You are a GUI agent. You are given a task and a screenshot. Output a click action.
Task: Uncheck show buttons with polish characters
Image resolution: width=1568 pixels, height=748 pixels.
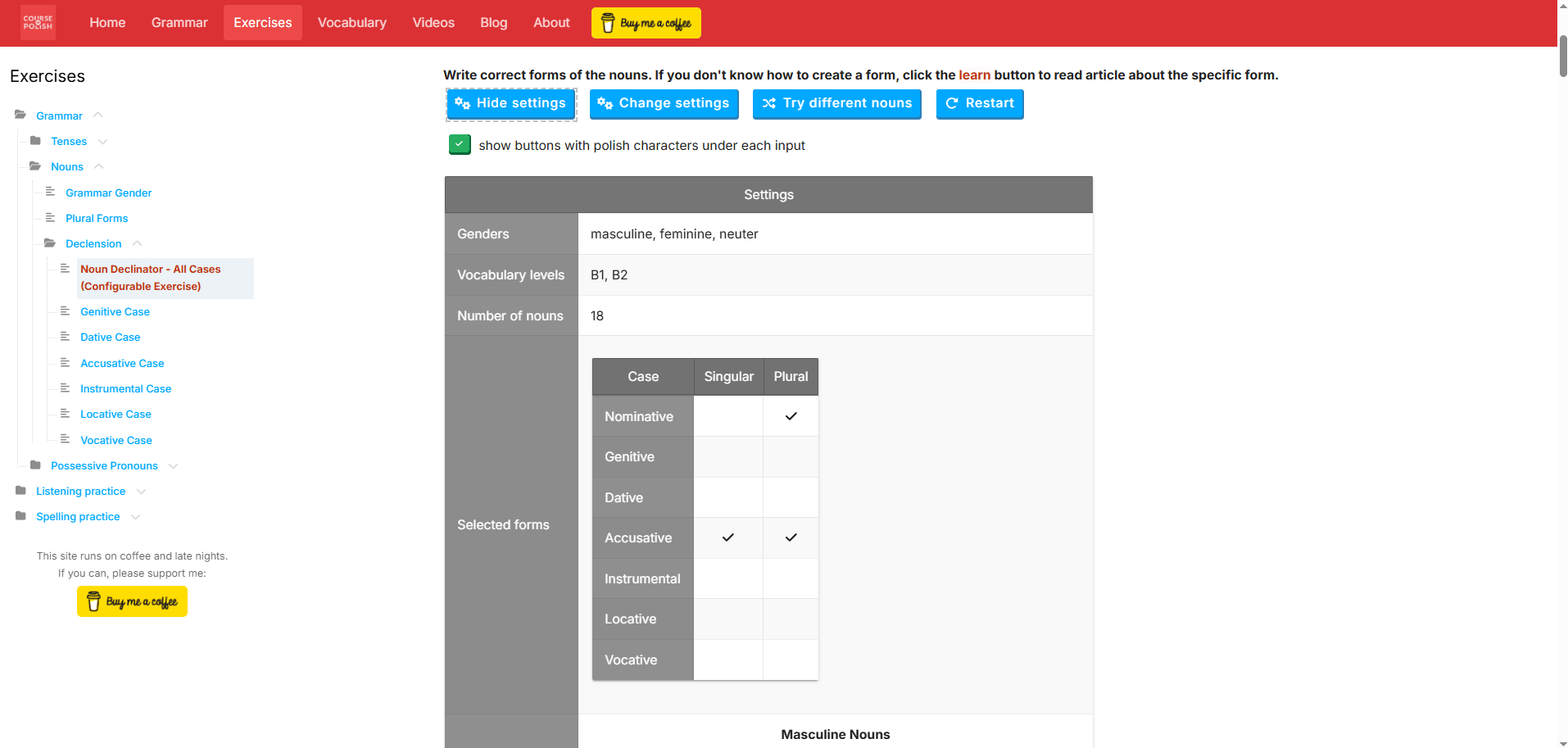pyautogui.click(x=460, y=145)
